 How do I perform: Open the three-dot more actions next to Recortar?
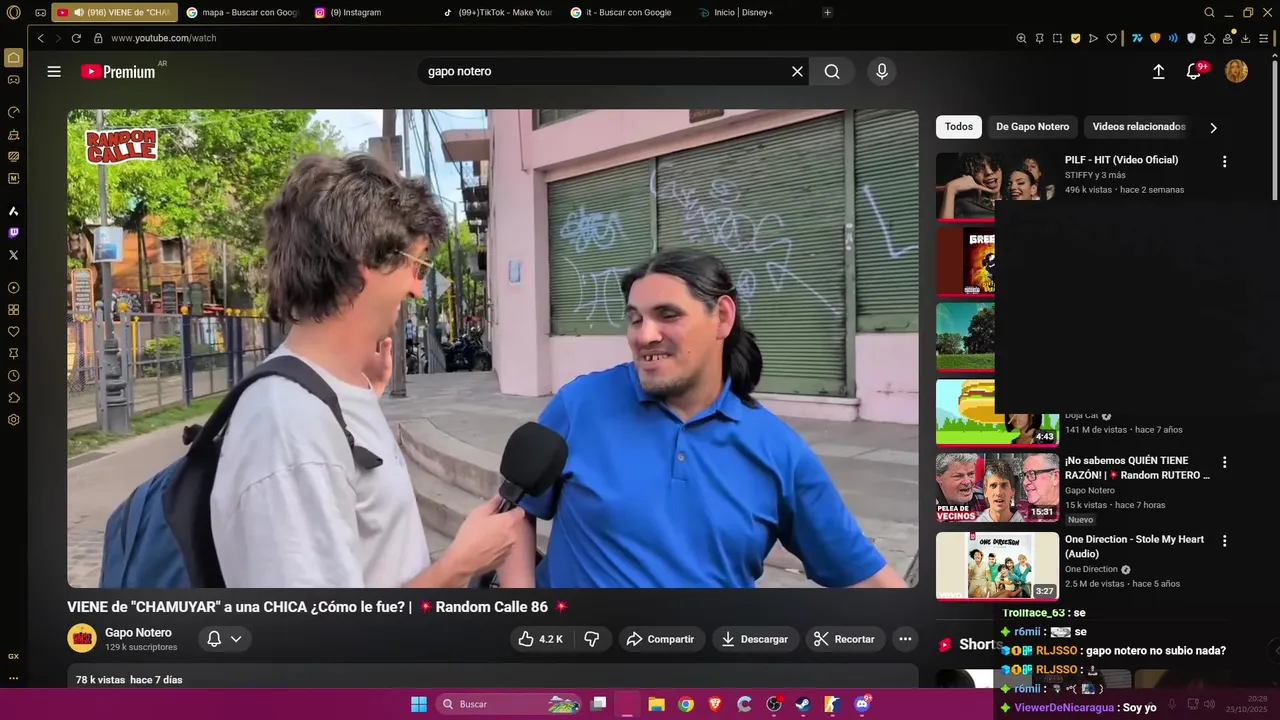905,639
